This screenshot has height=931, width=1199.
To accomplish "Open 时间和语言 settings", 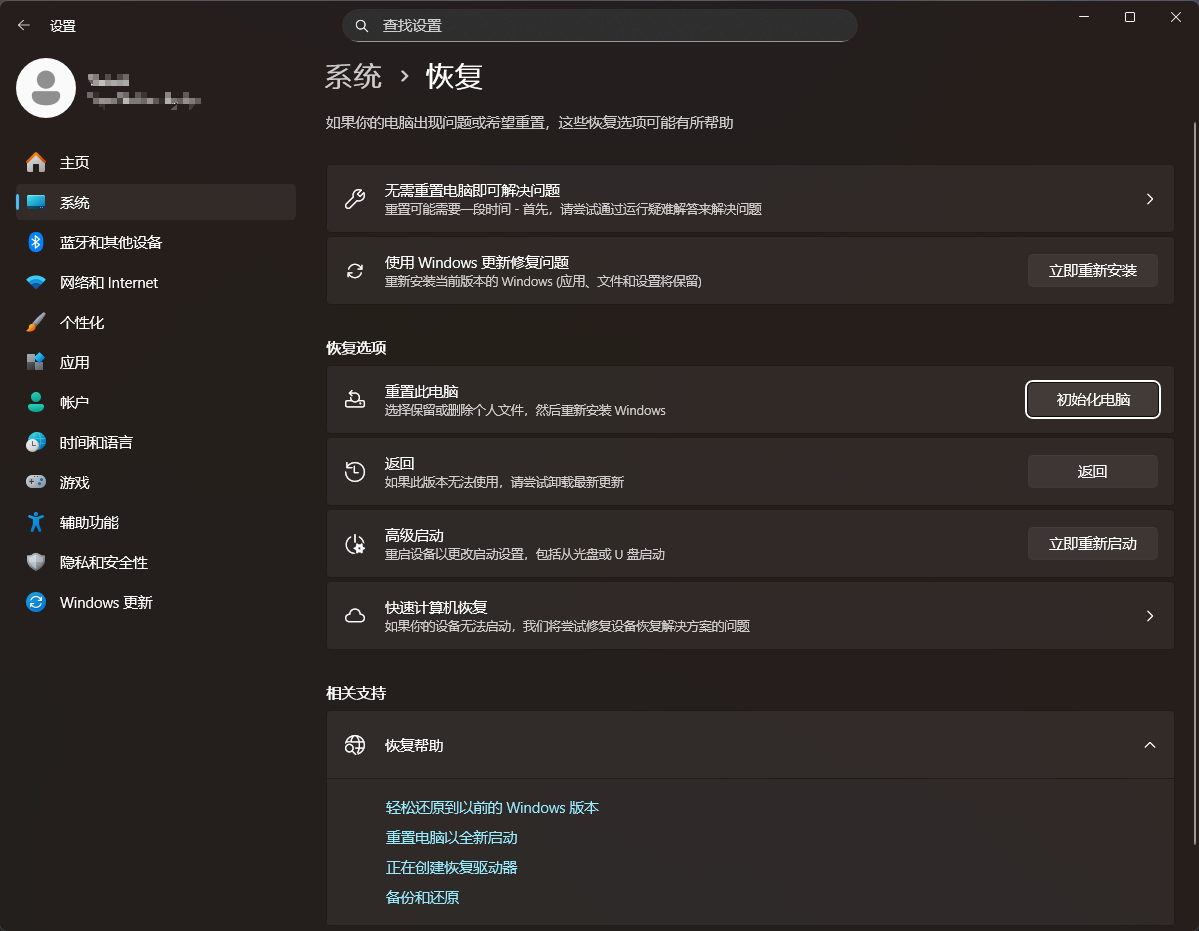I will pos(156,442).
